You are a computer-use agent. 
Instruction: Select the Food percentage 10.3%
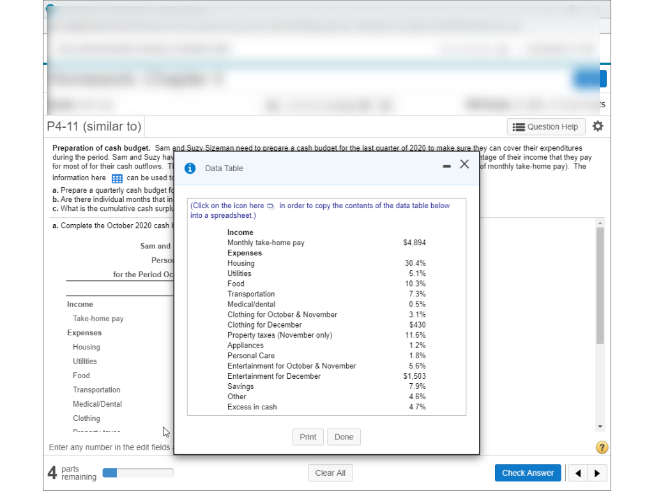point(415,284)
